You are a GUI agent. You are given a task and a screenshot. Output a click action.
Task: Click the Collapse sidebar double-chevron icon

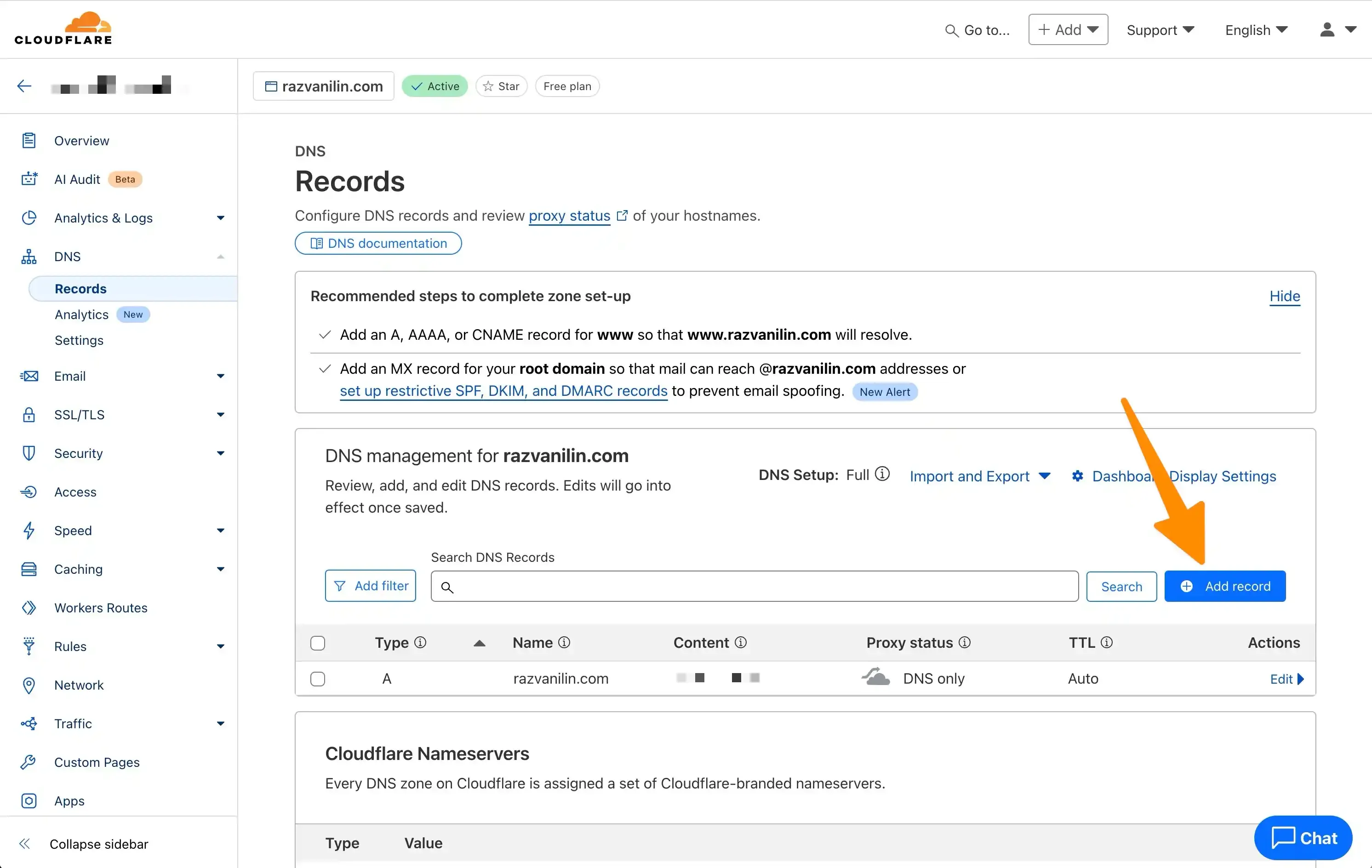(x=24, y=844)
